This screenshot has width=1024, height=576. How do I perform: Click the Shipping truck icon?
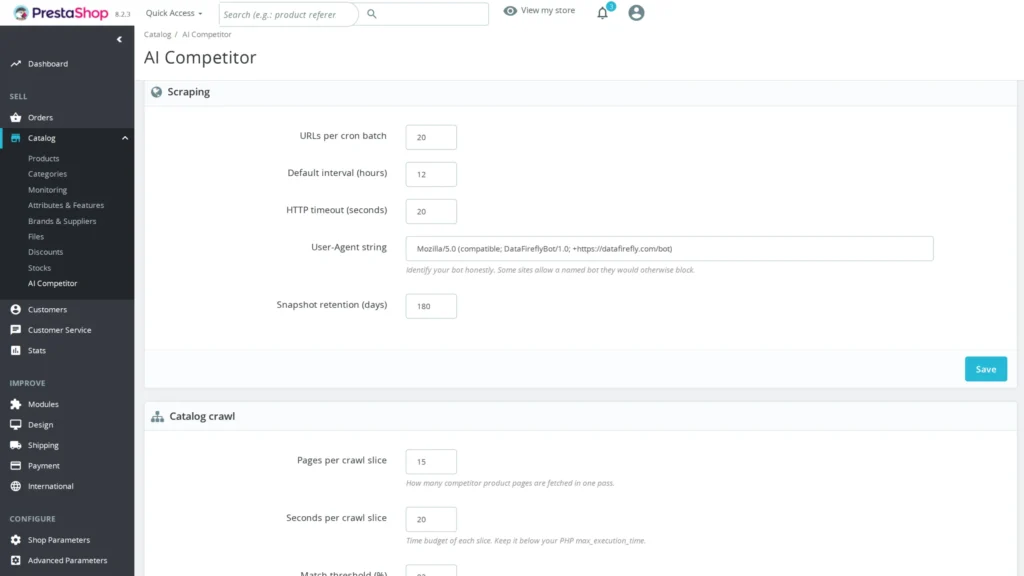pos(16,445)
